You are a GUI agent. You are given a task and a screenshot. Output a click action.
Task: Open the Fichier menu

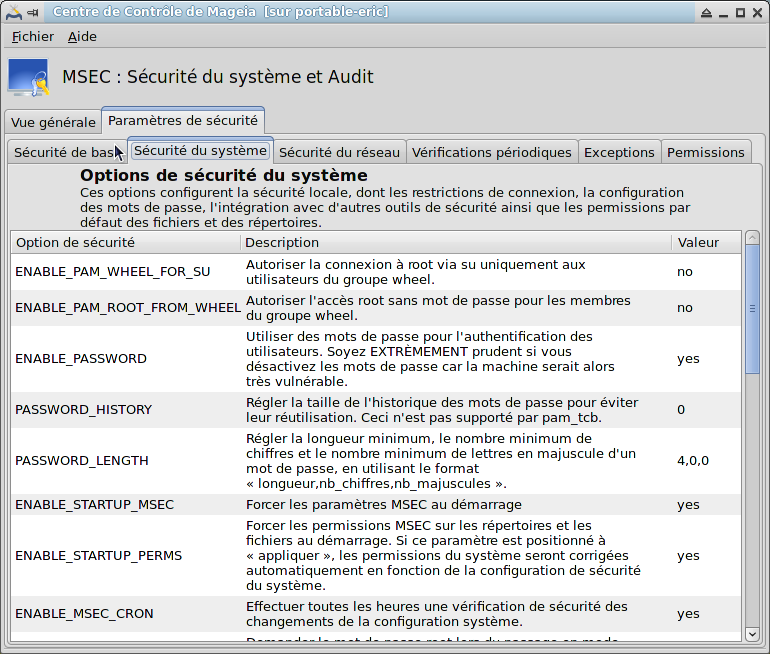[x=32, y=37]
